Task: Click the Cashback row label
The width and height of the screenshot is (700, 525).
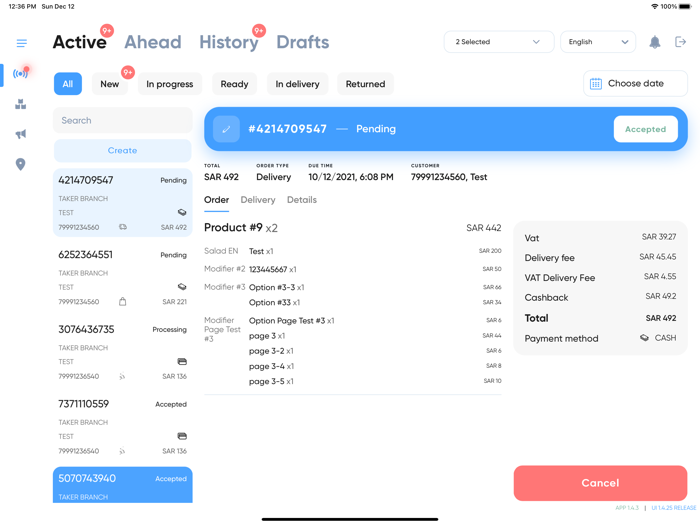Action: click(546, 297)
